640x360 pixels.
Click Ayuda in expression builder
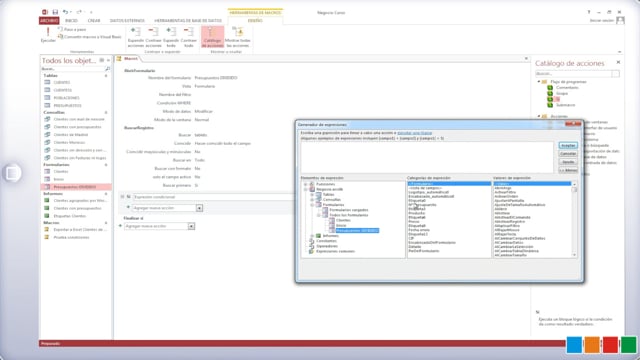click(x=568, y=162)
